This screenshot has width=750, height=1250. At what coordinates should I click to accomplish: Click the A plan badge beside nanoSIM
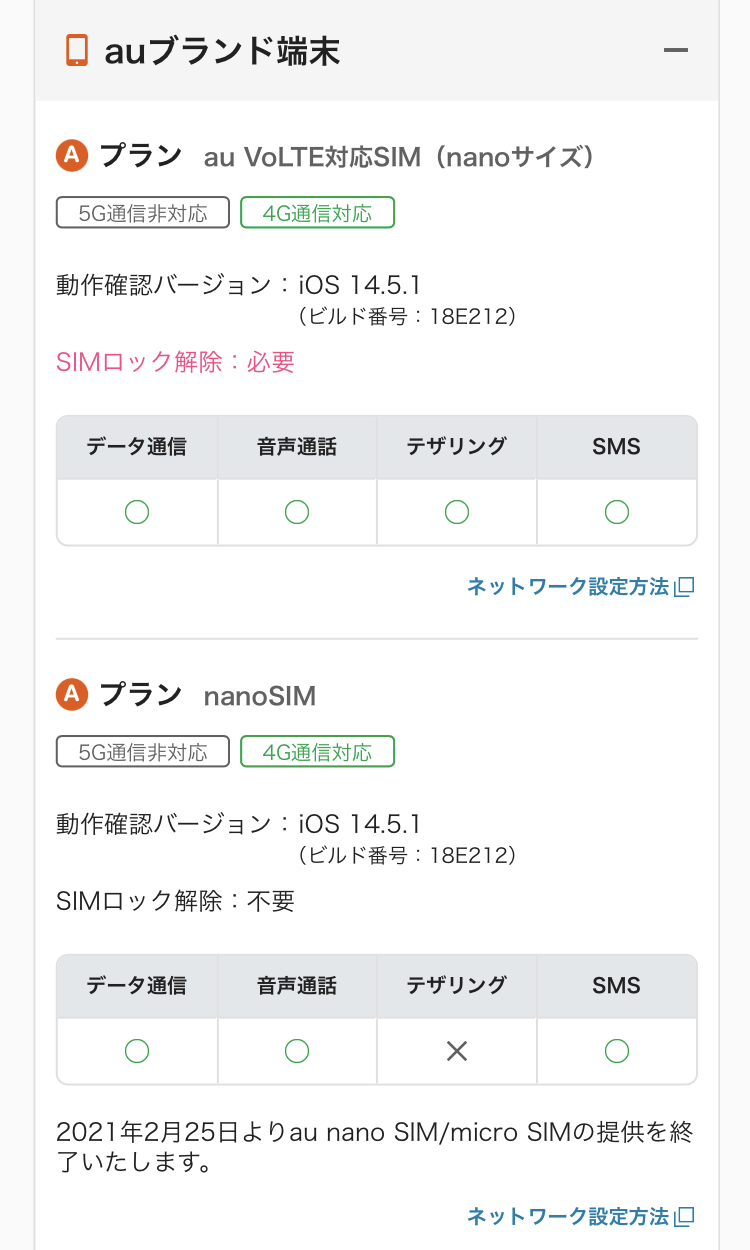pos(71,694)
